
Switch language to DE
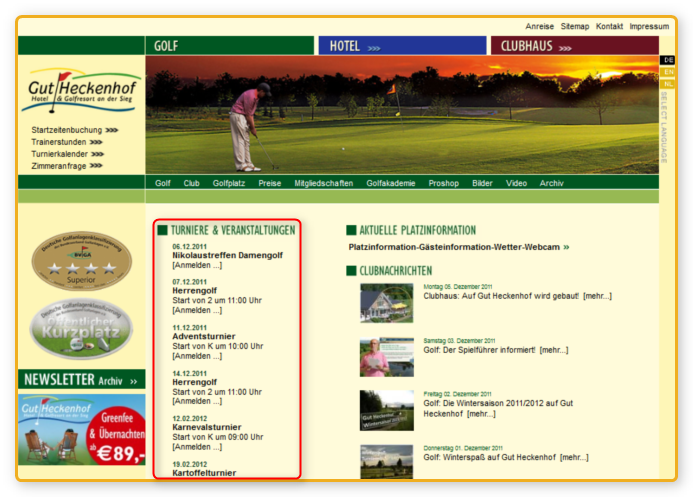pos(668,60)
